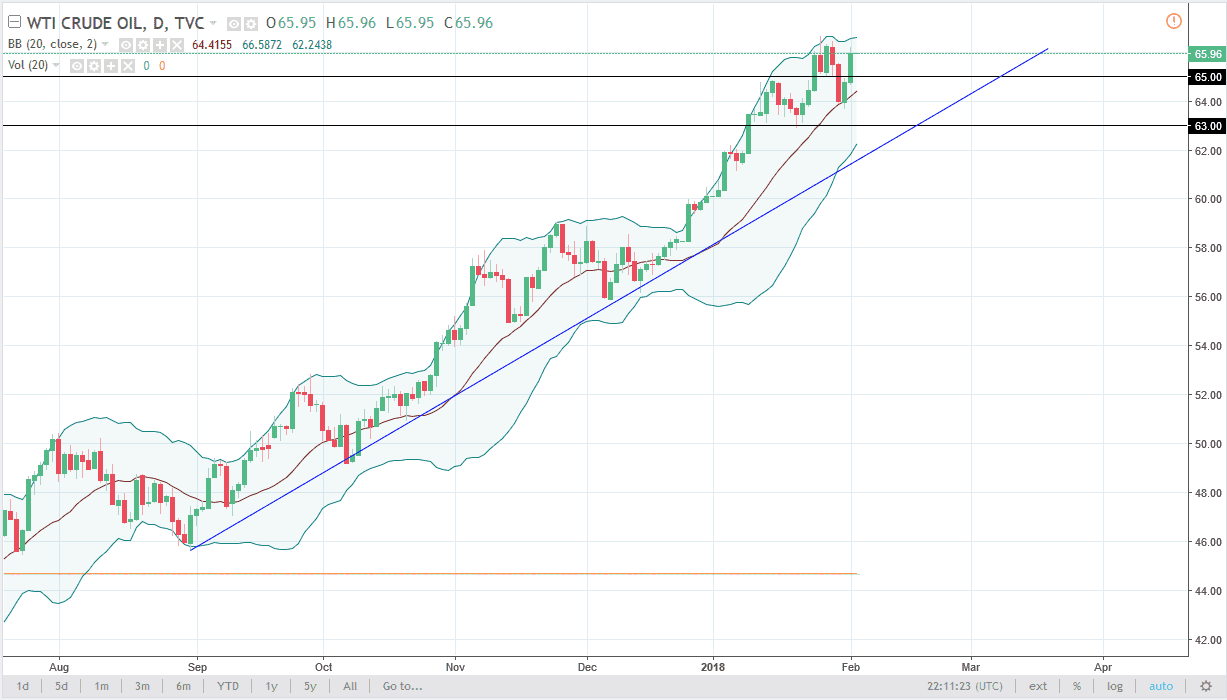Select the 1d time range
The height and width of the screenshot is (700, 1227).
click(x=22, y=686)
